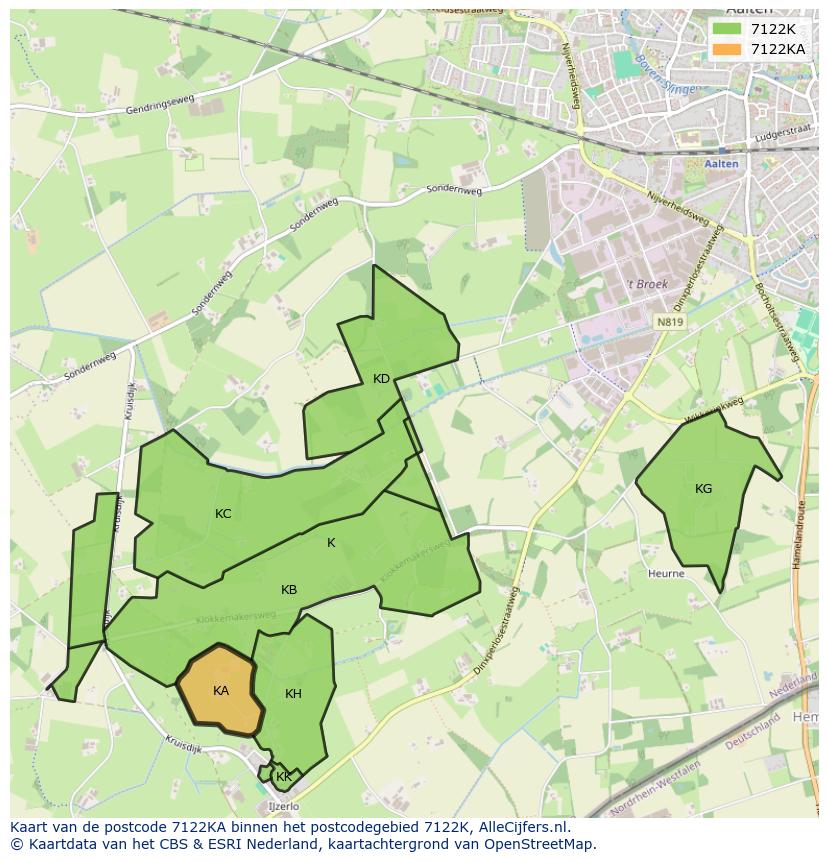Select the KG postcode region
The image size is (828, 861).
[702, 489]
